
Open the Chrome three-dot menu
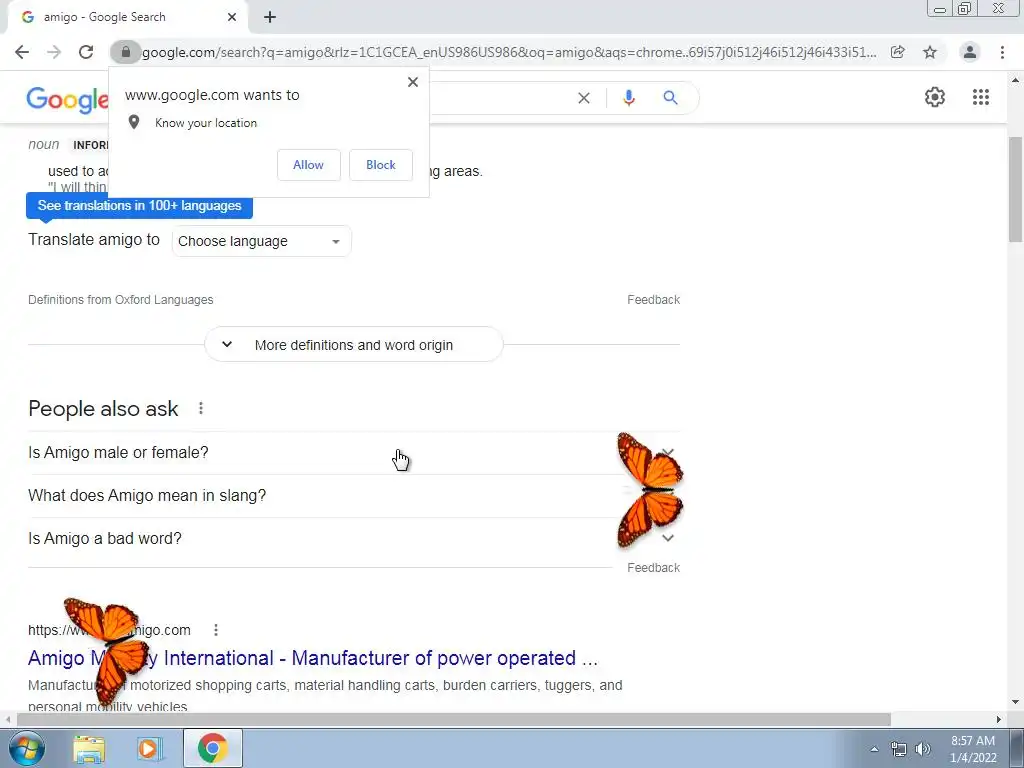[1002, 52]
